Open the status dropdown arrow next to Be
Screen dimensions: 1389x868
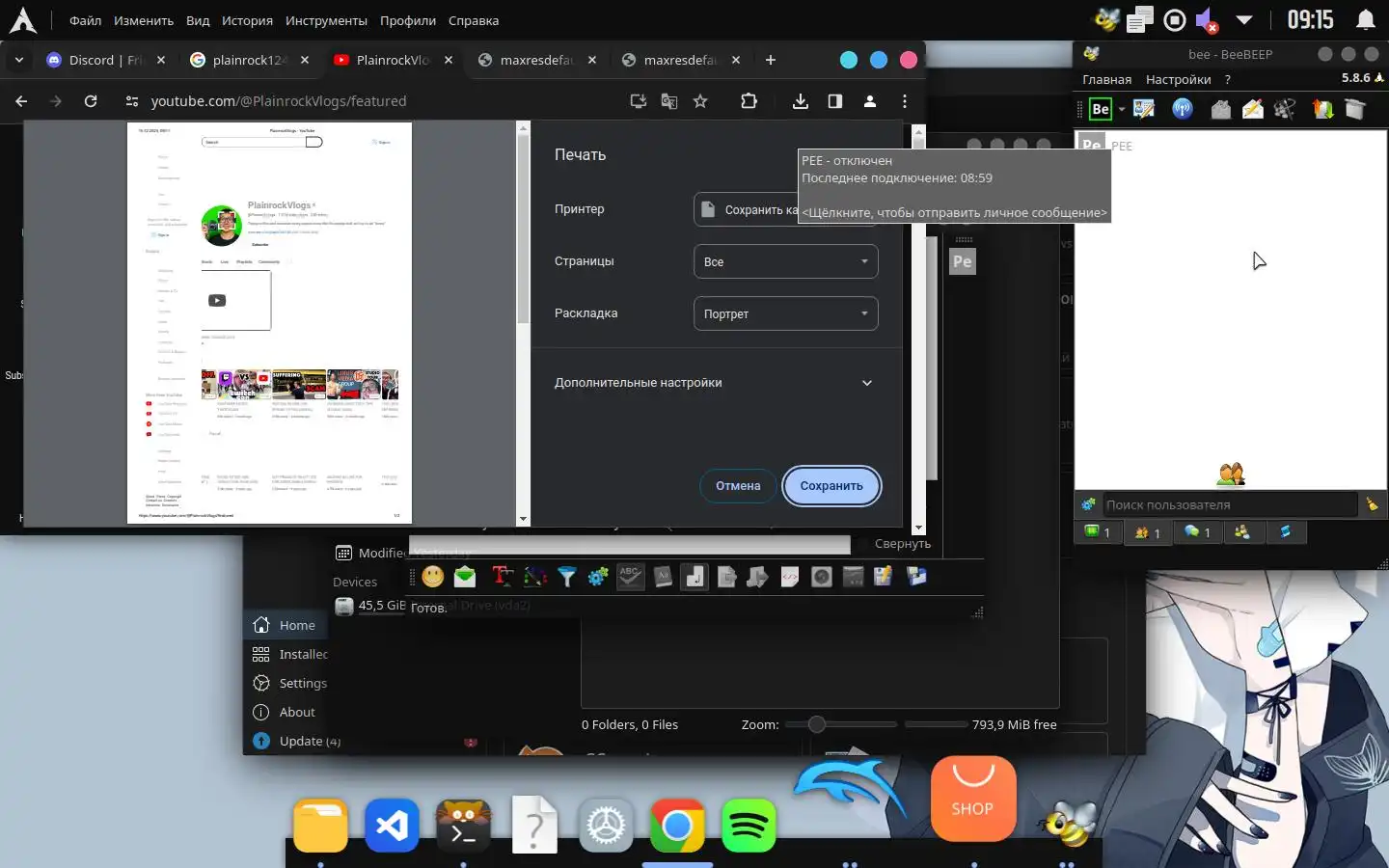pos(1122,110)
